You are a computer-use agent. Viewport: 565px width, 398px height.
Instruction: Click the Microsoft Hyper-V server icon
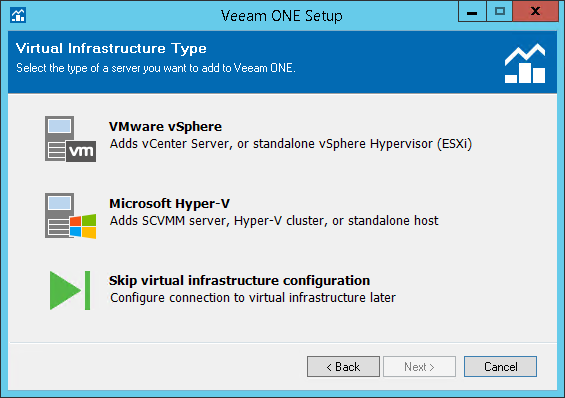70,216
